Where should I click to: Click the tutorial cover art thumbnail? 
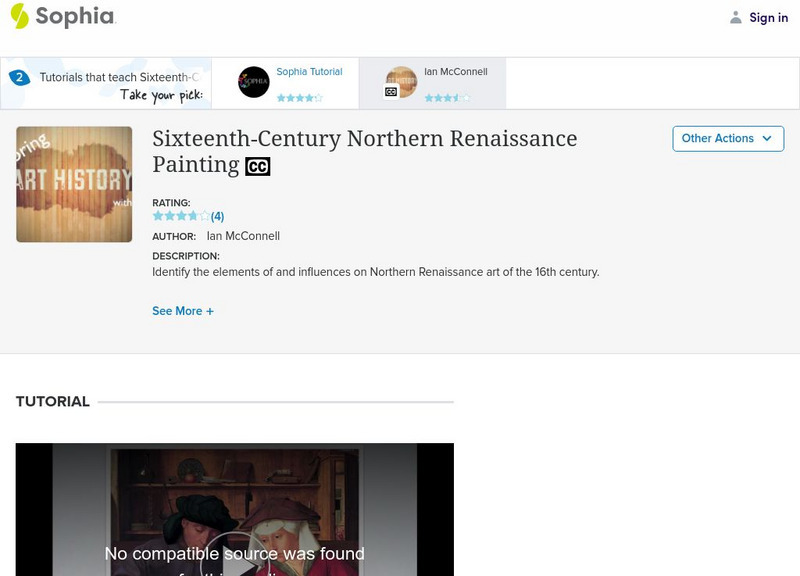[x=73, y=183]
